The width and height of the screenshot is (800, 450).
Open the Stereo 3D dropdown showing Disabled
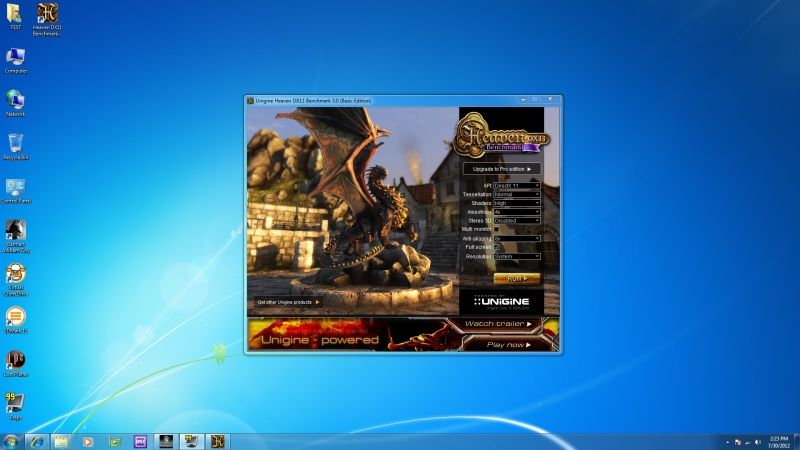point(516,220)
